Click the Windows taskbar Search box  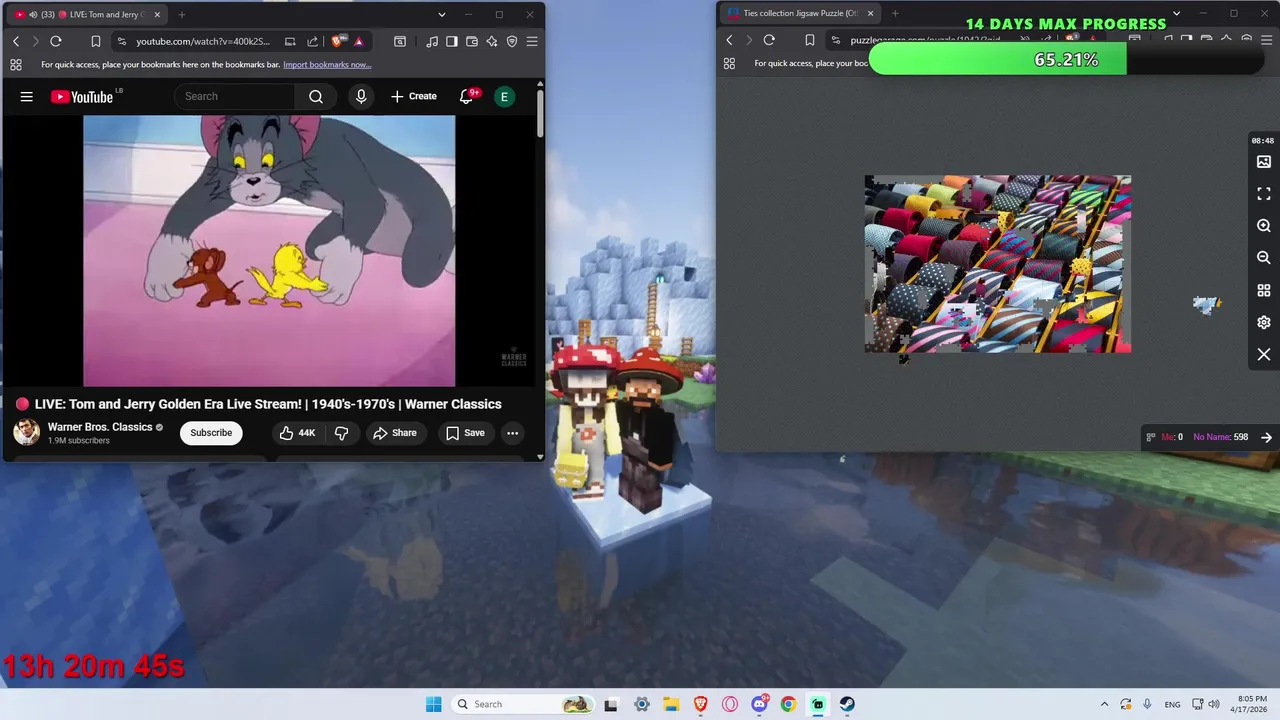coord(521,704)
